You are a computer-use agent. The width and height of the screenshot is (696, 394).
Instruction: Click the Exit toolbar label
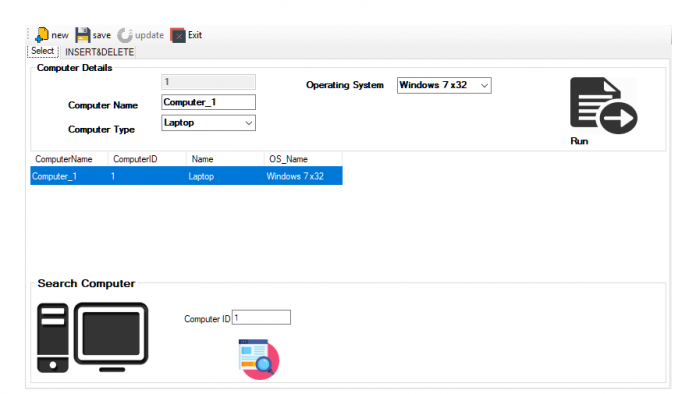point(195,35)
